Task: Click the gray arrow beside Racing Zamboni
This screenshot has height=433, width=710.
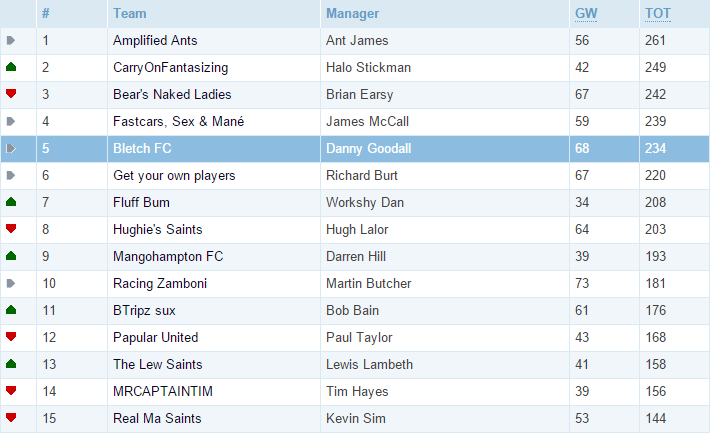Action: pos(11,283)
